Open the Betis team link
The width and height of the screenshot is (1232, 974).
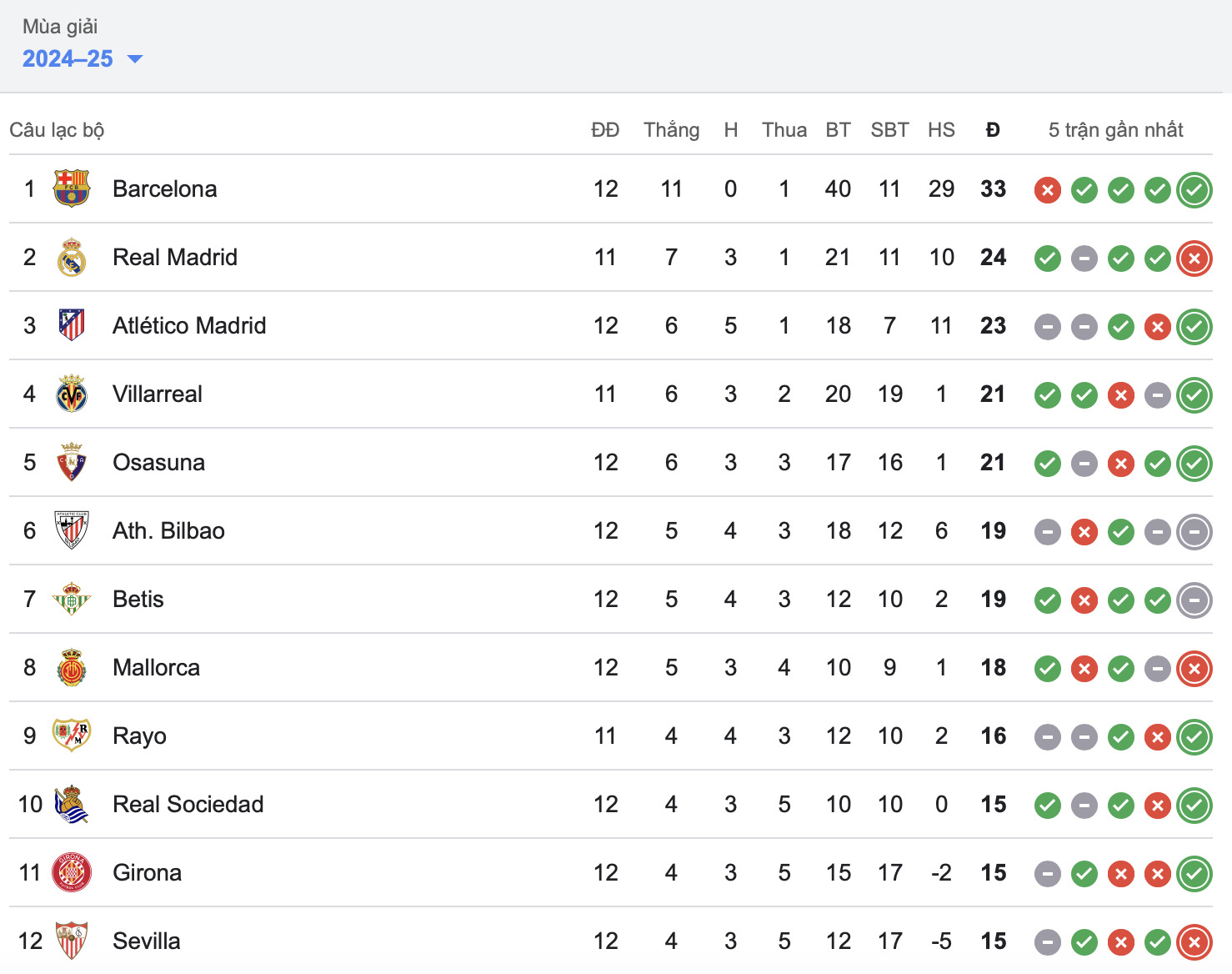(x=138, y=599)
